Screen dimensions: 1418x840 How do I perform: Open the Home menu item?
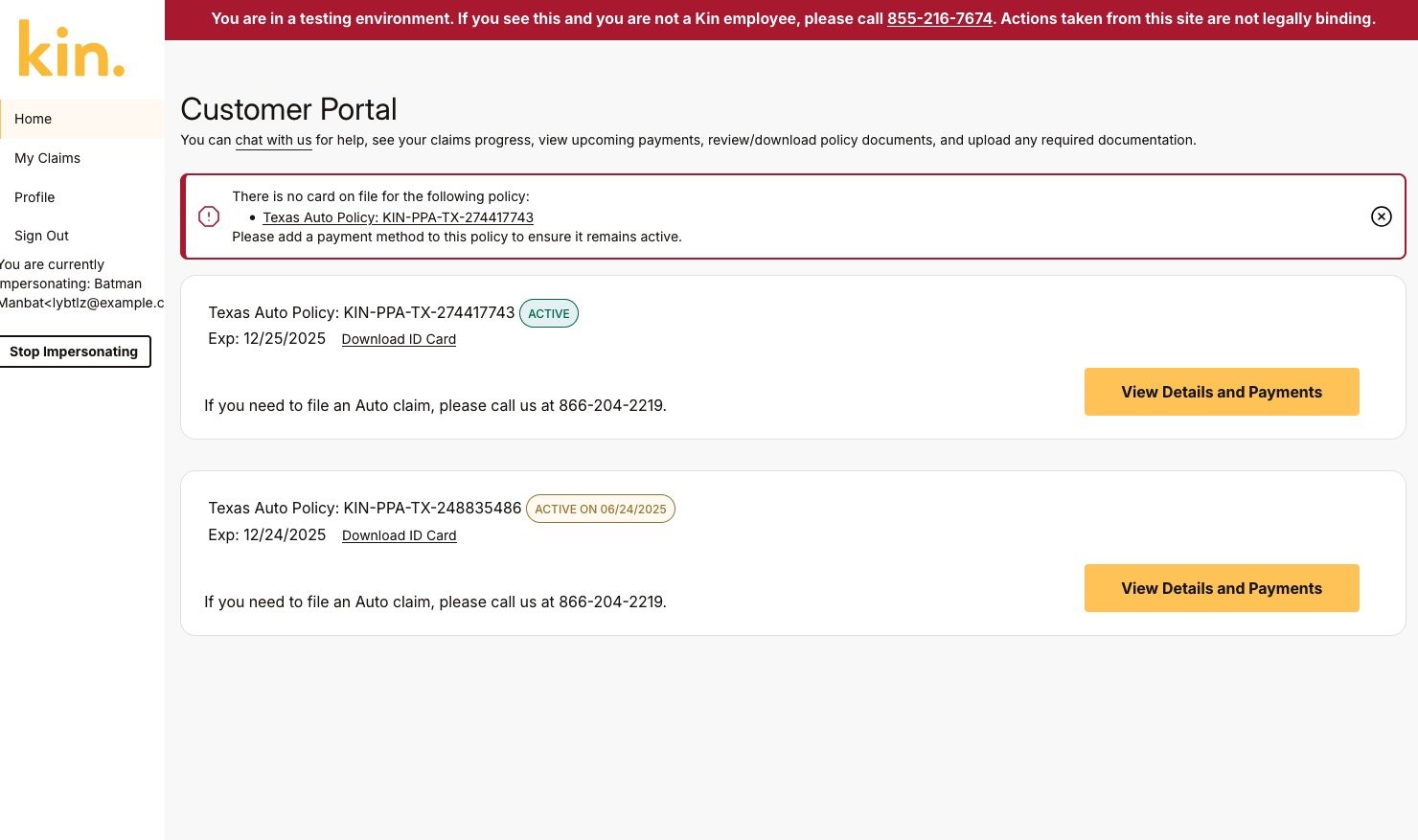[x=81, y=119]
